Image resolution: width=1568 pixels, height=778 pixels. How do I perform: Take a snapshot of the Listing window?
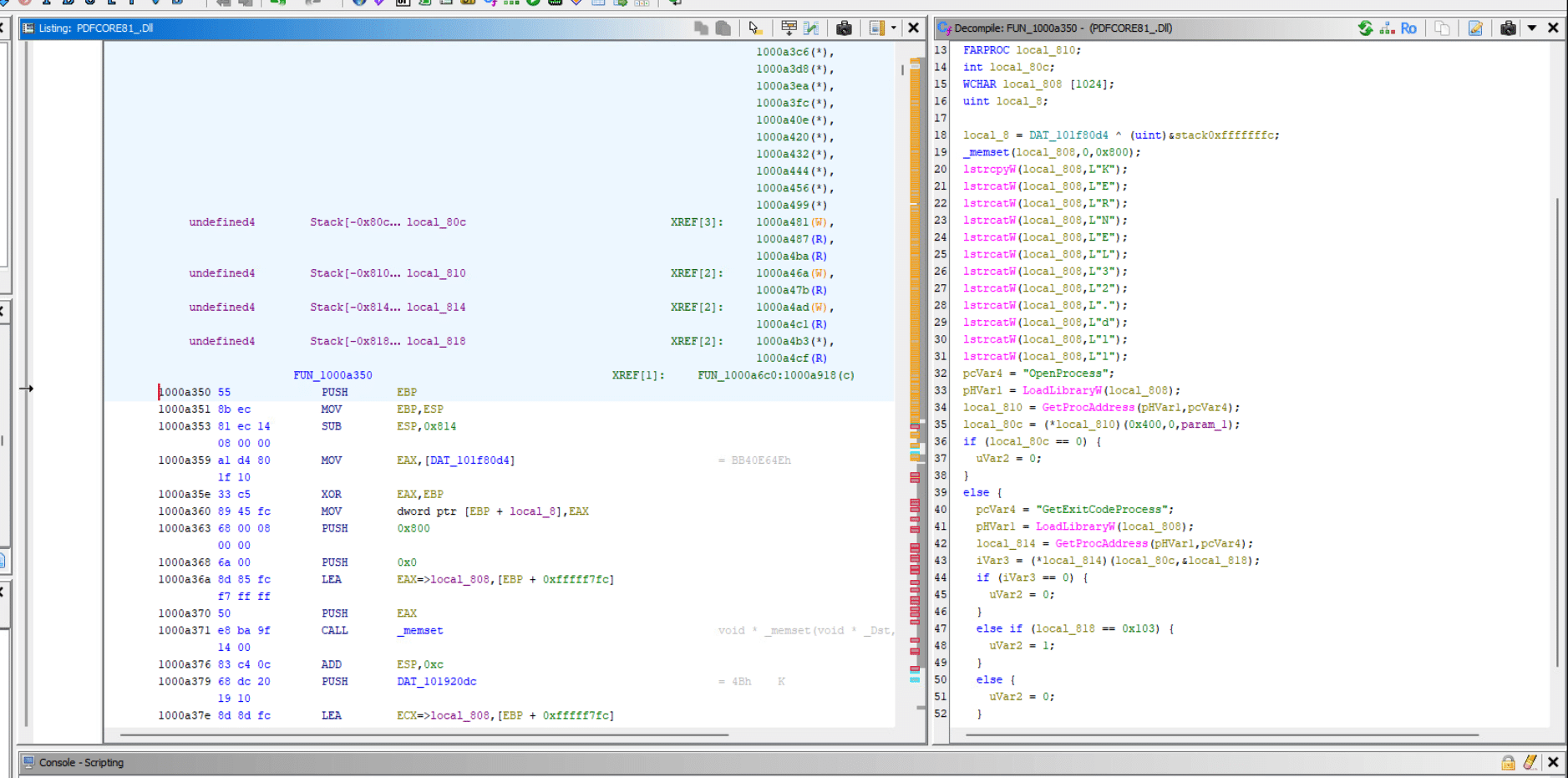[844, 28]
